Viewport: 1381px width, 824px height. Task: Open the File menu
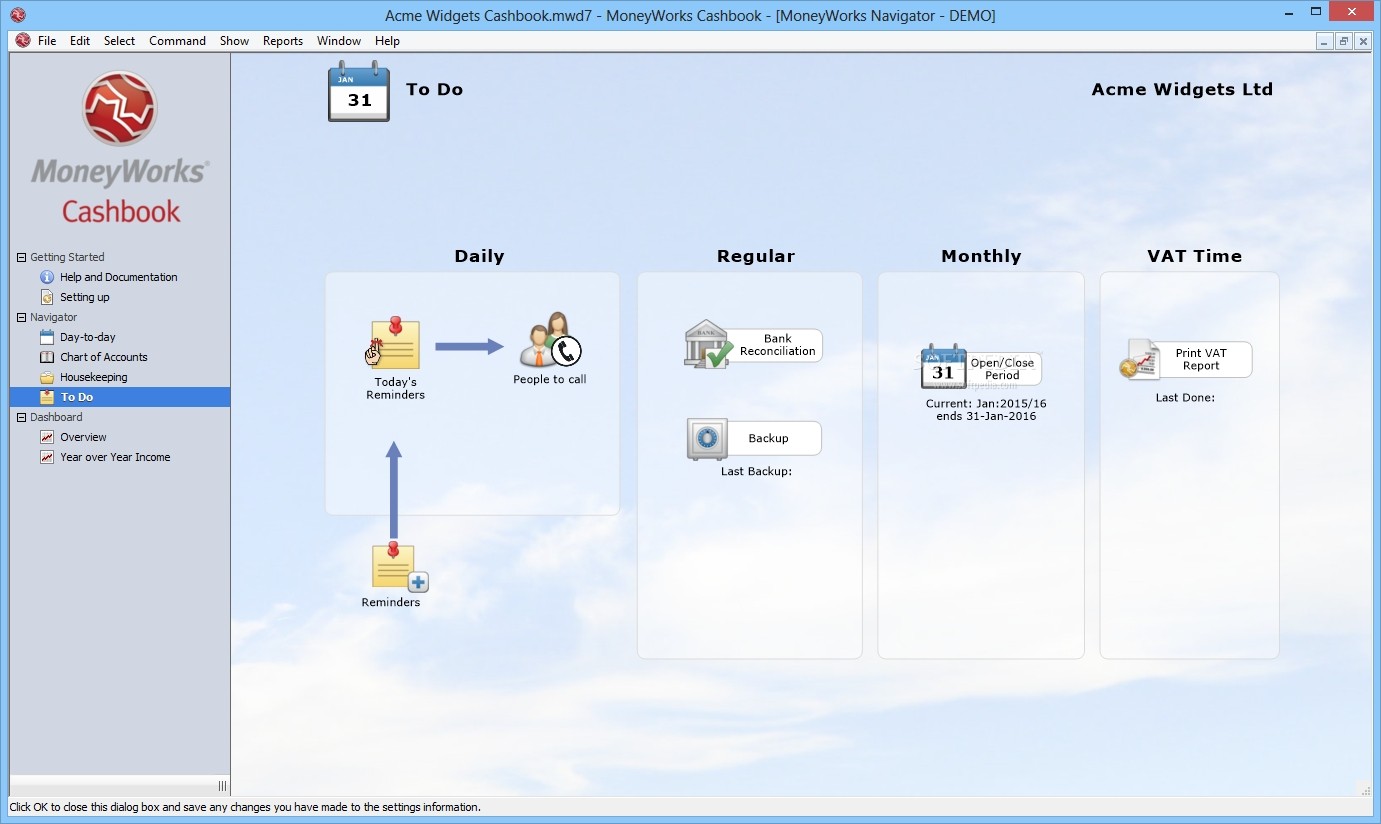[x=47, y=41]
